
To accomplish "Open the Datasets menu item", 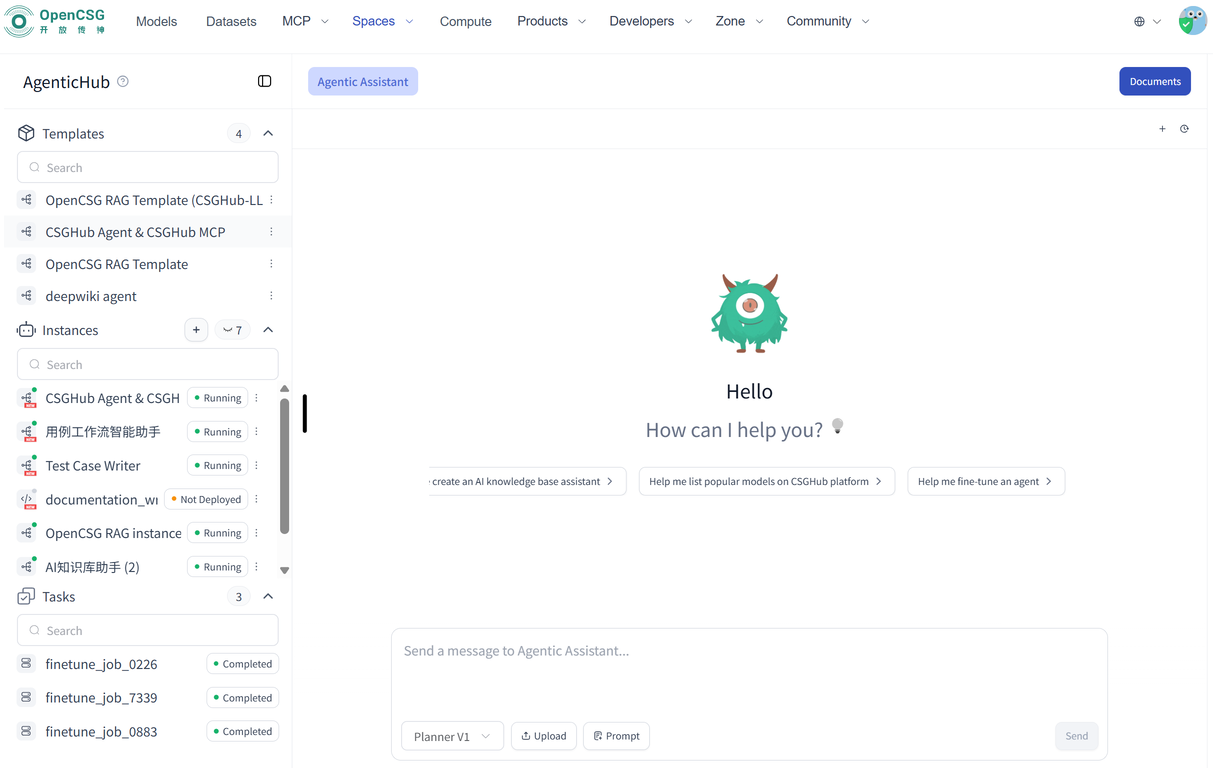I will (x=231, y=21).
